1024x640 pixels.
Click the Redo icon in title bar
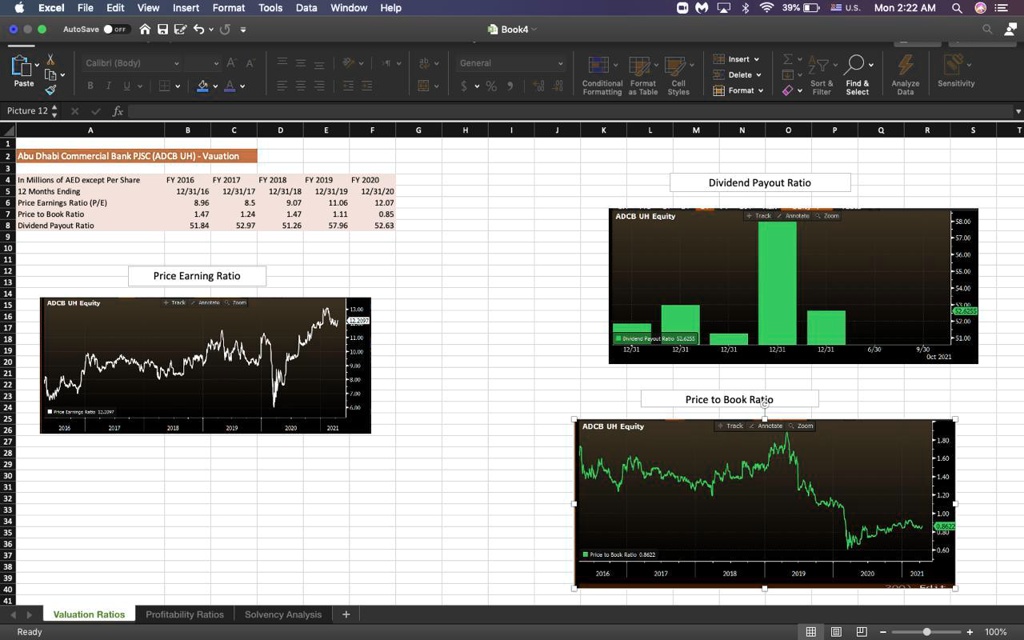(225, 29)
